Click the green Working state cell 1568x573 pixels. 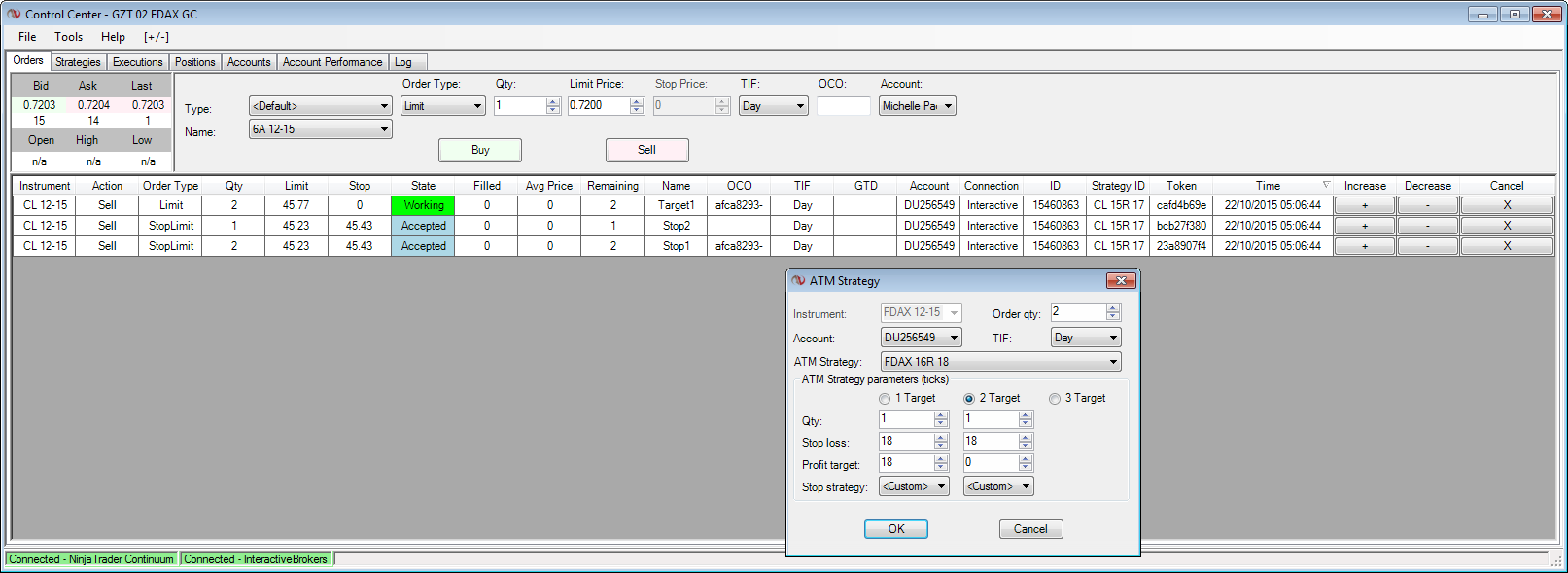pyautogui.click(x=423, y=205)
